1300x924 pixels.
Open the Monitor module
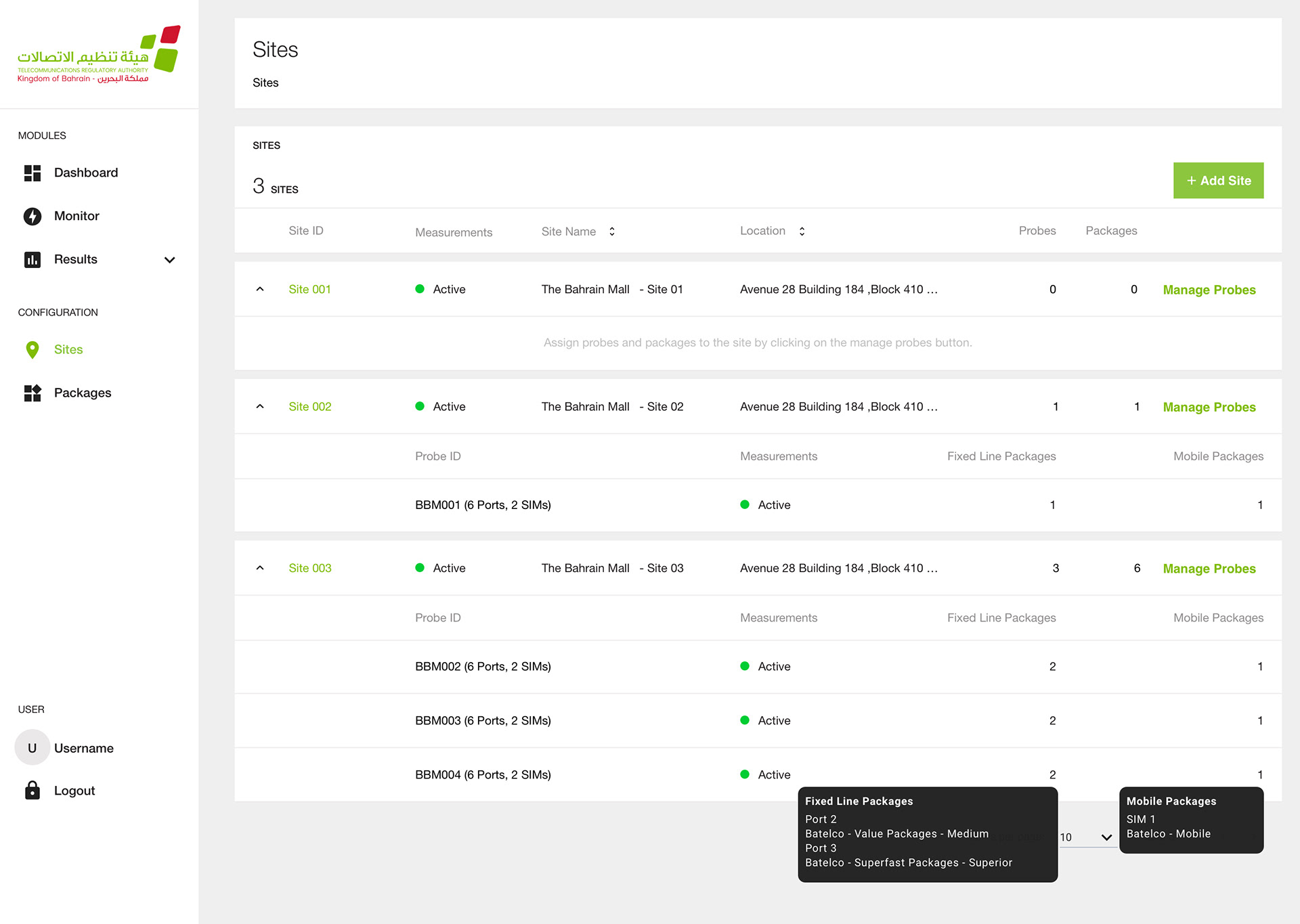(77, 217)
